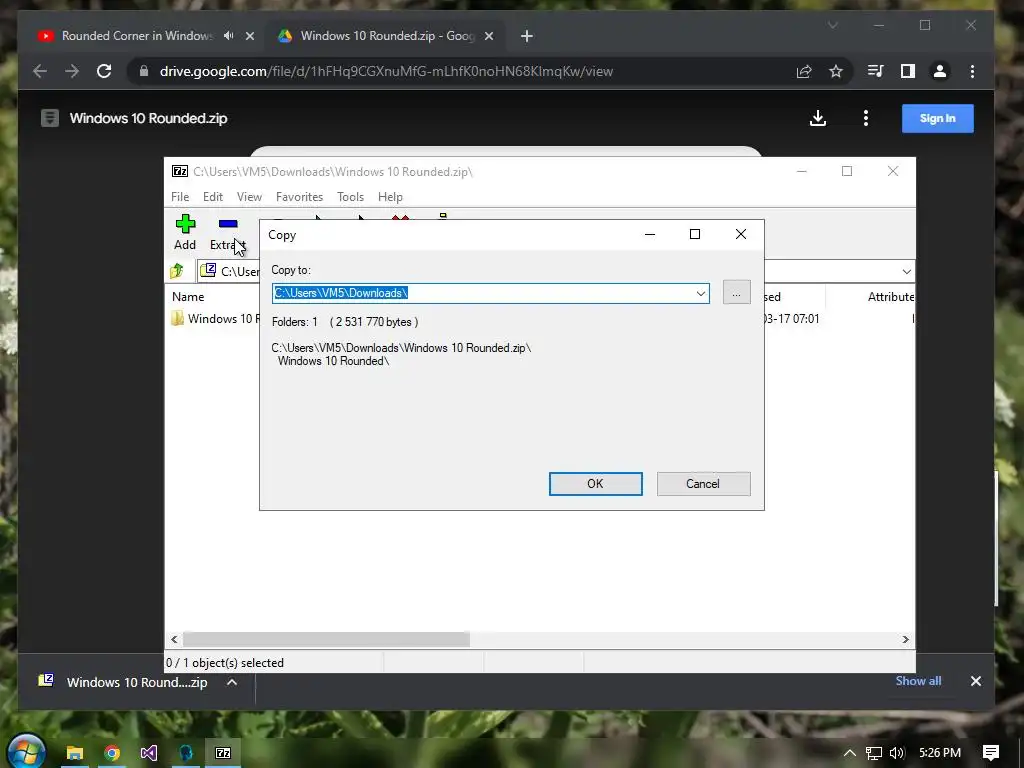The width and height of the screenshot is (1024, 768).
Task: Click the browse "..." button in Copy dialog
Action: (737, 293)
